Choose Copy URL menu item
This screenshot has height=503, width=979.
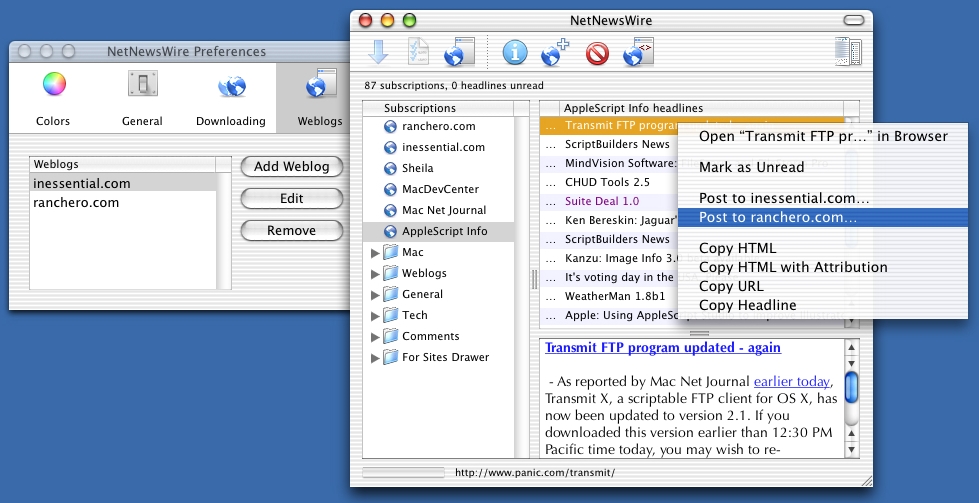pos(823,286)
